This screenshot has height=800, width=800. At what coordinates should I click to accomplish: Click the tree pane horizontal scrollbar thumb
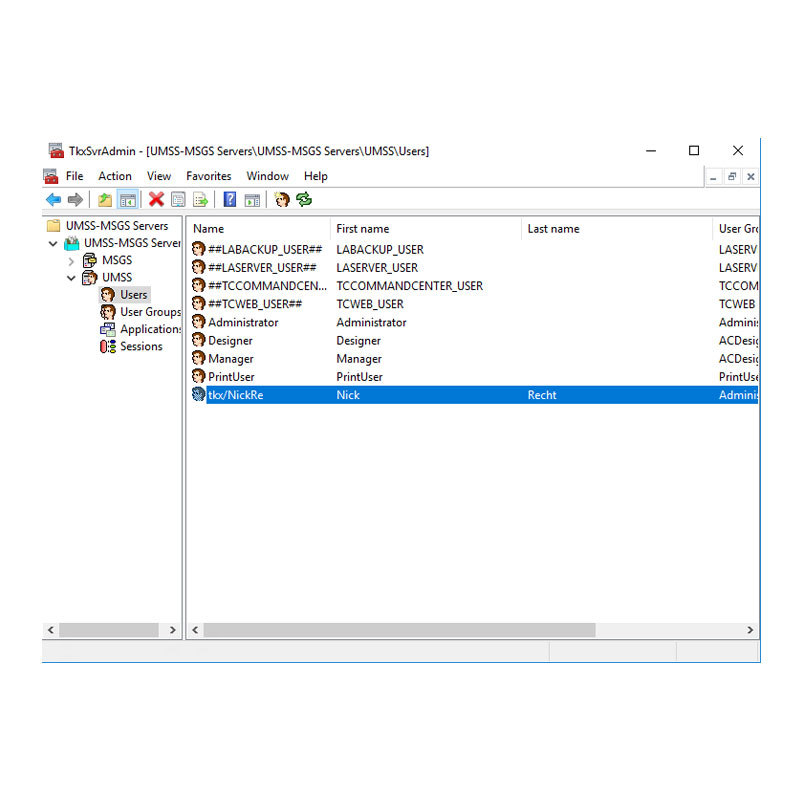(109, 630)
